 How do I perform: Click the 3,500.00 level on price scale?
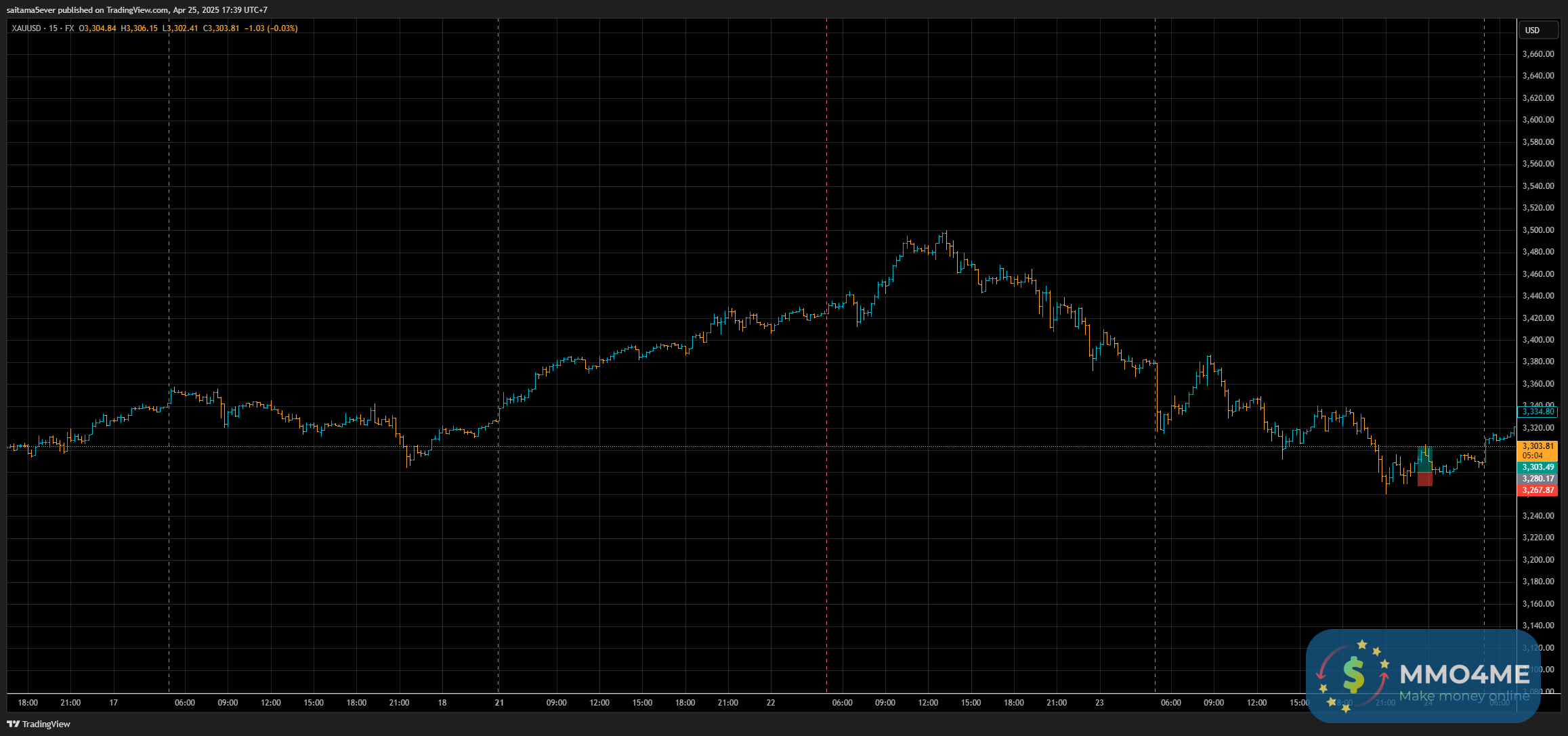point(1538,230)
